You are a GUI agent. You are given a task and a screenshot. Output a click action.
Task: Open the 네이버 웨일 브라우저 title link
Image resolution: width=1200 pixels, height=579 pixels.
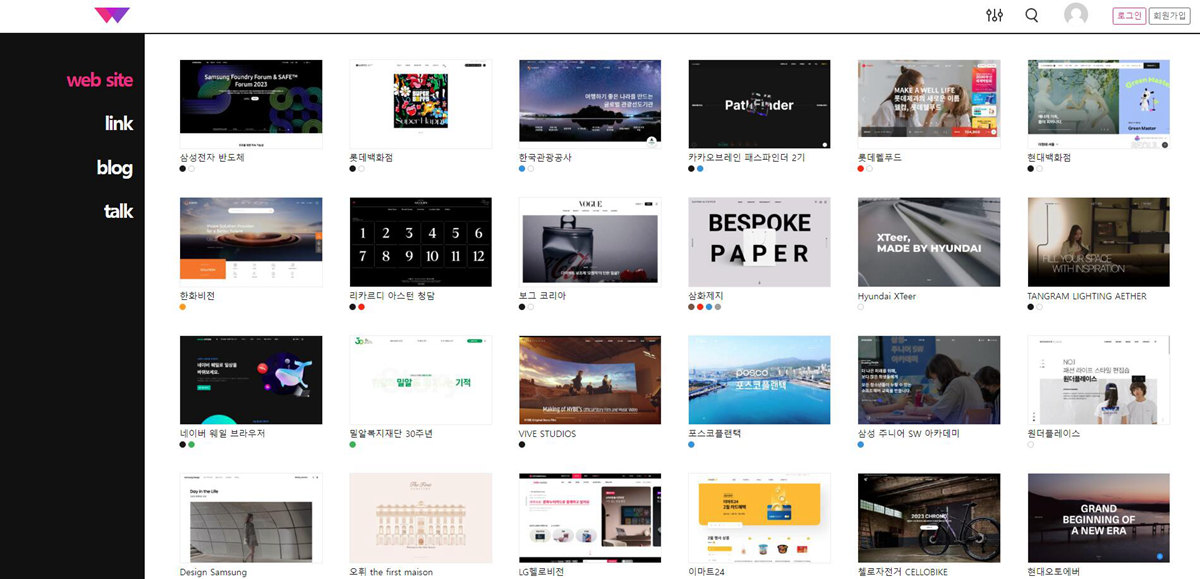click(223, 434)
